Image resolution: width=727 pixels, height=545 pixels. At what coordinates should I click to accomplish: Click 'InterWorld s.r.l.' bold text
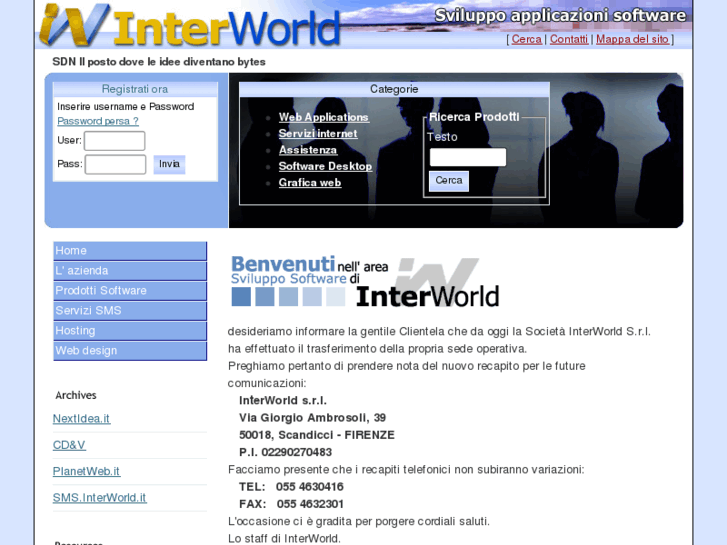coord(283,401)
